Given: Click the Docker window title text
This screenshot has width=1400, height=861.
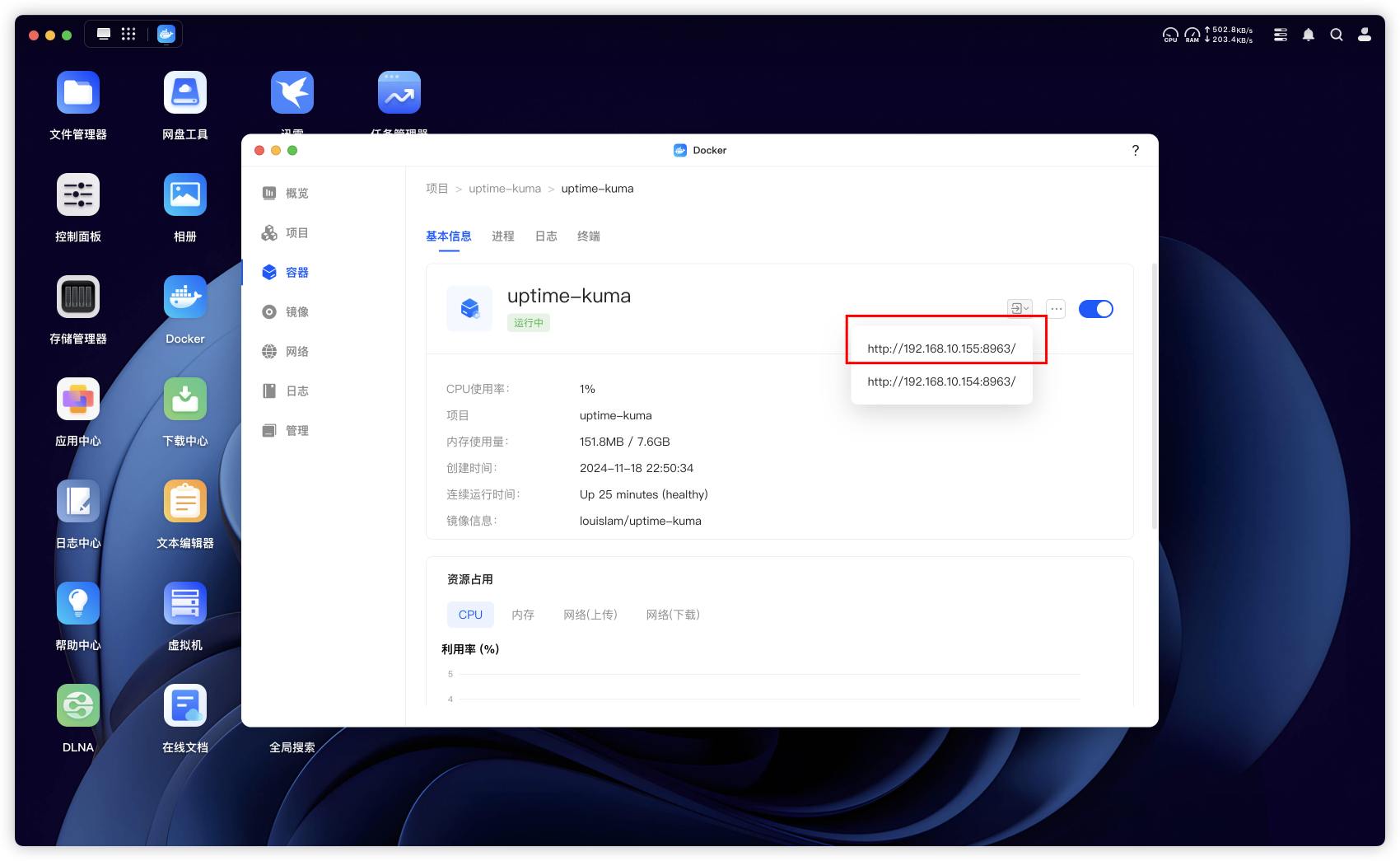Looking at the screenshot, I should tap(710, 150).
